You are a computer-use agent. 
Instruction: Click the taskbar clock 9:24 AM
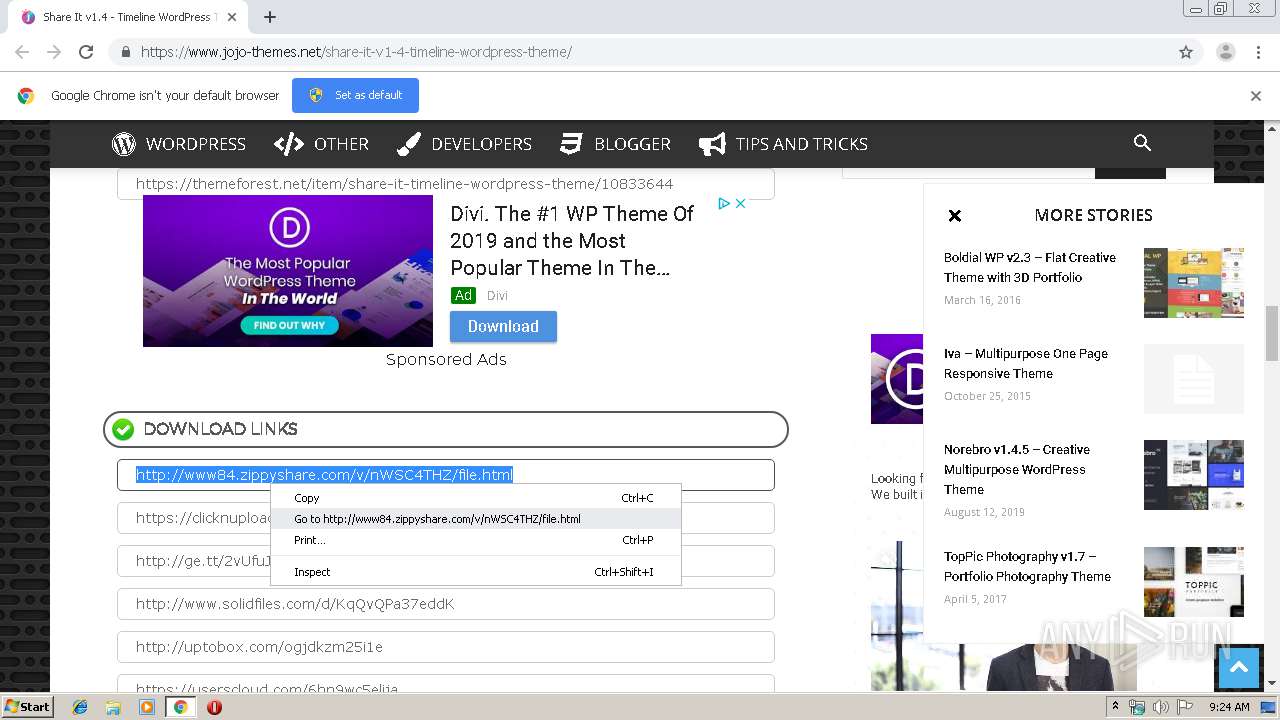(x=1229, y=707)
